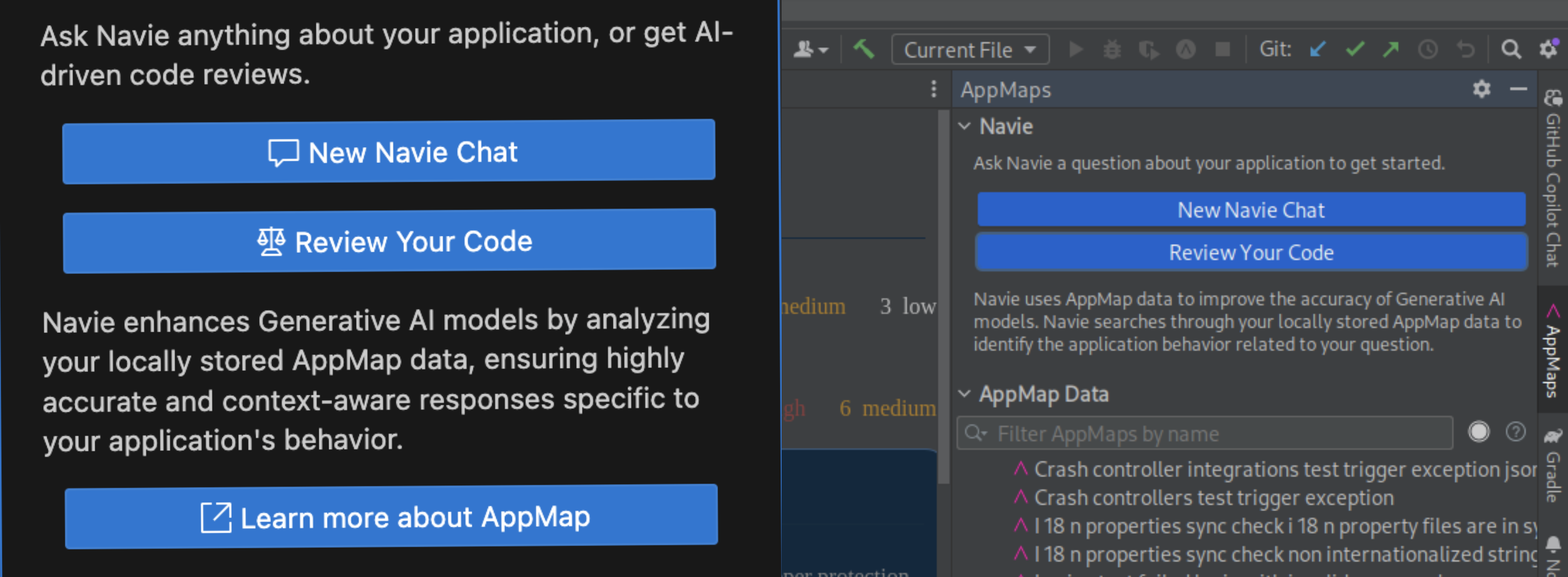Click 'Ask Navie a question' description text
Screen dimensions: 1568x577
point(1209,163)
